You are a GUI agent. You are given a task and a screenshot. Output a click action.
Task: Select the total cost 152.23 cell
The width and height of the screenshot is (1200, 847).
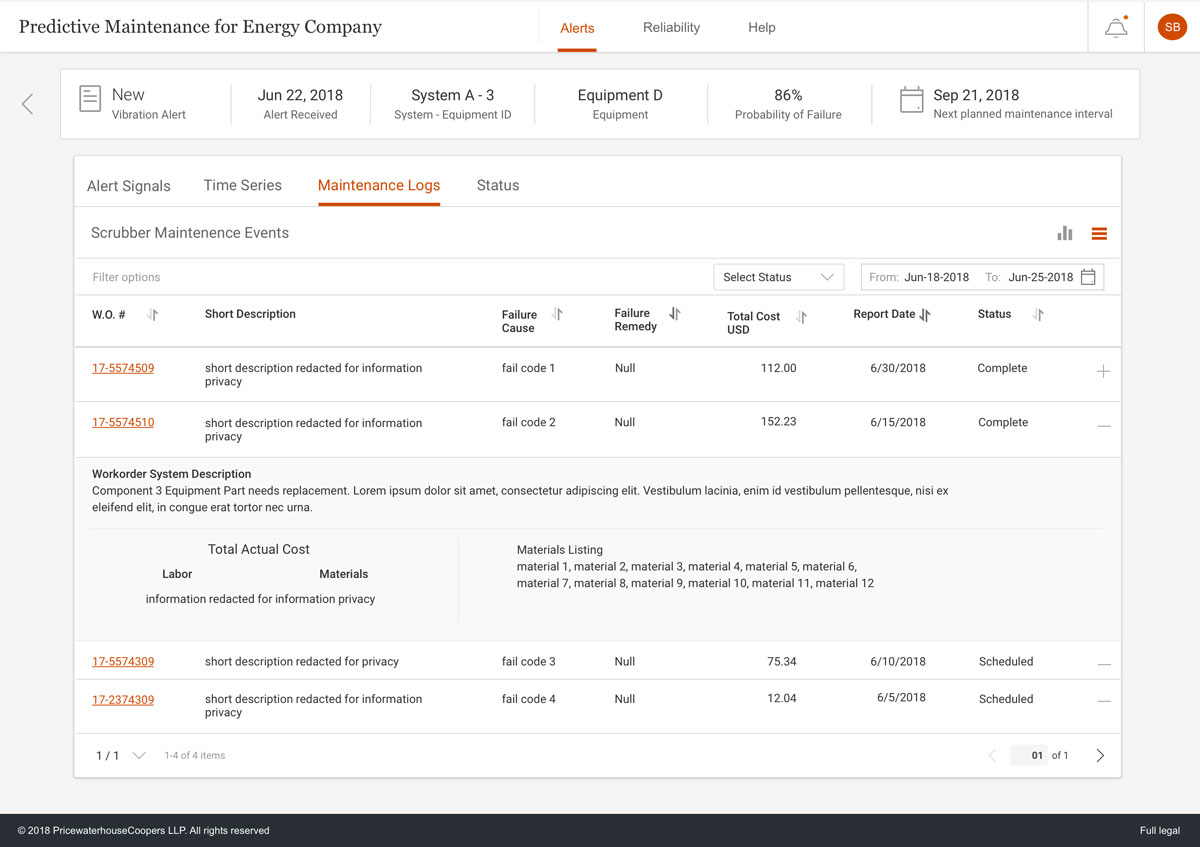779,422
